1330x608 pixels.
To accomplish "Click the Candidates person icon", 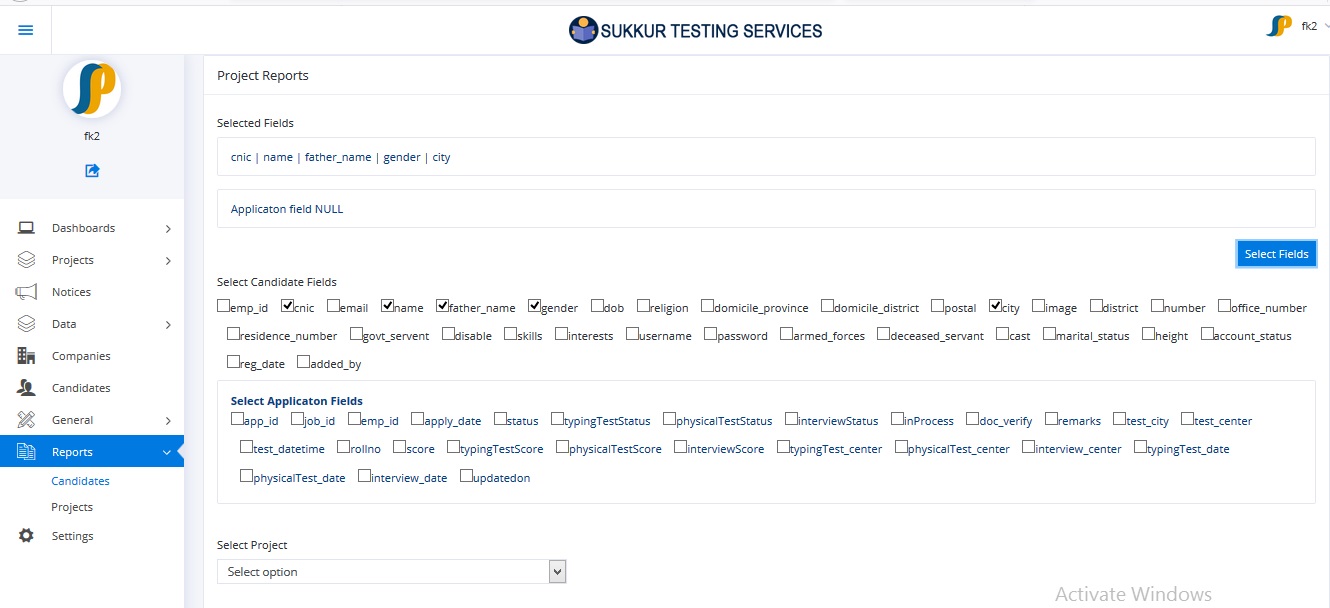I will (x=27, y=388).
